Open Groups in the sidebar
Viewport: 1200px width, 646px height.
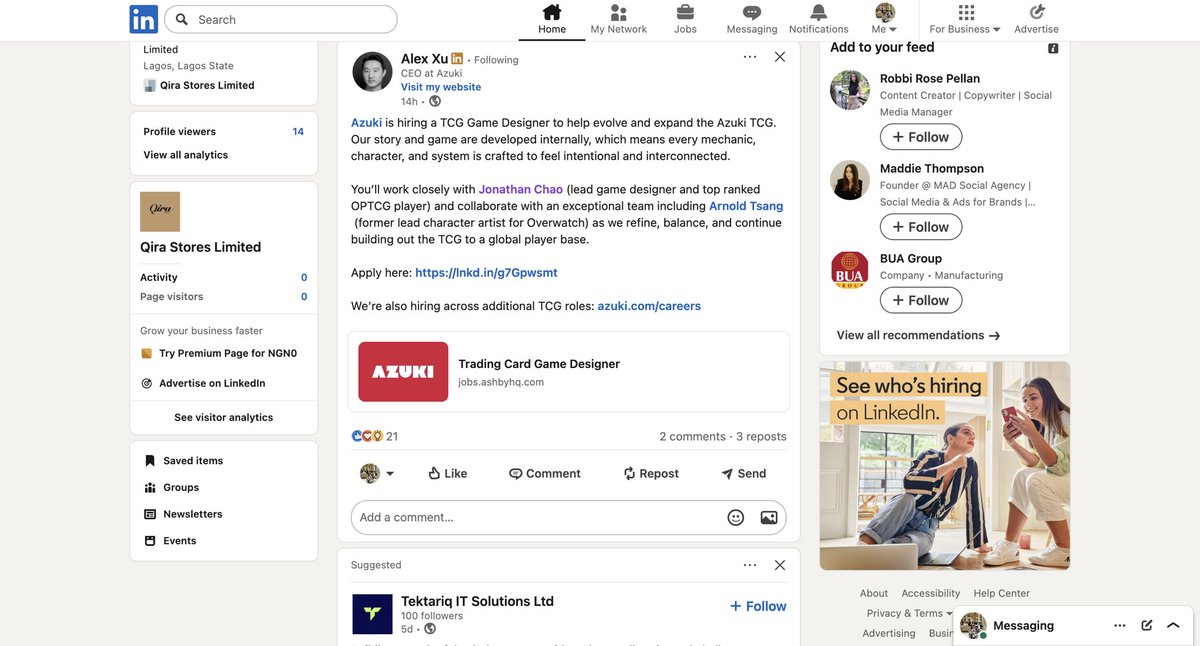172,487
